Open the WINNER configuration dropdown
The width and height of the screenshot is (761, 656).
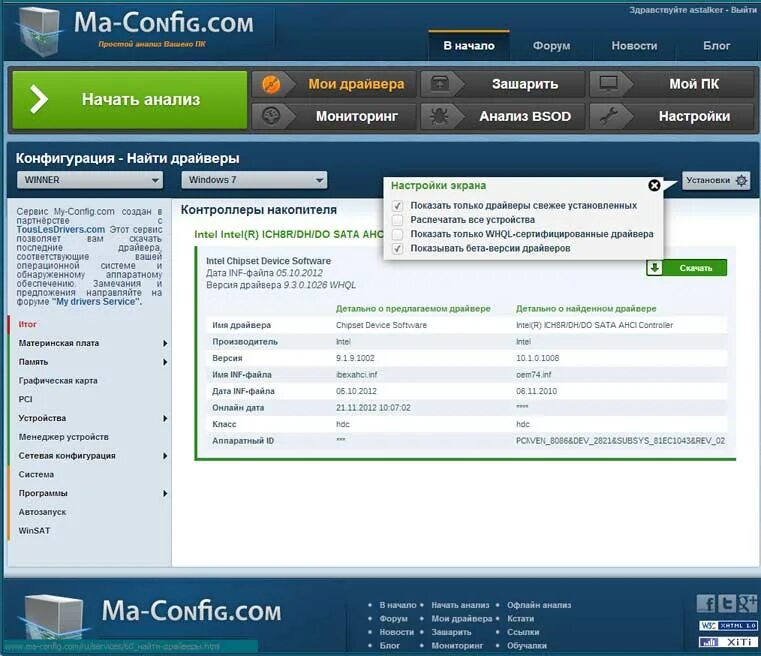coord(90,180)
